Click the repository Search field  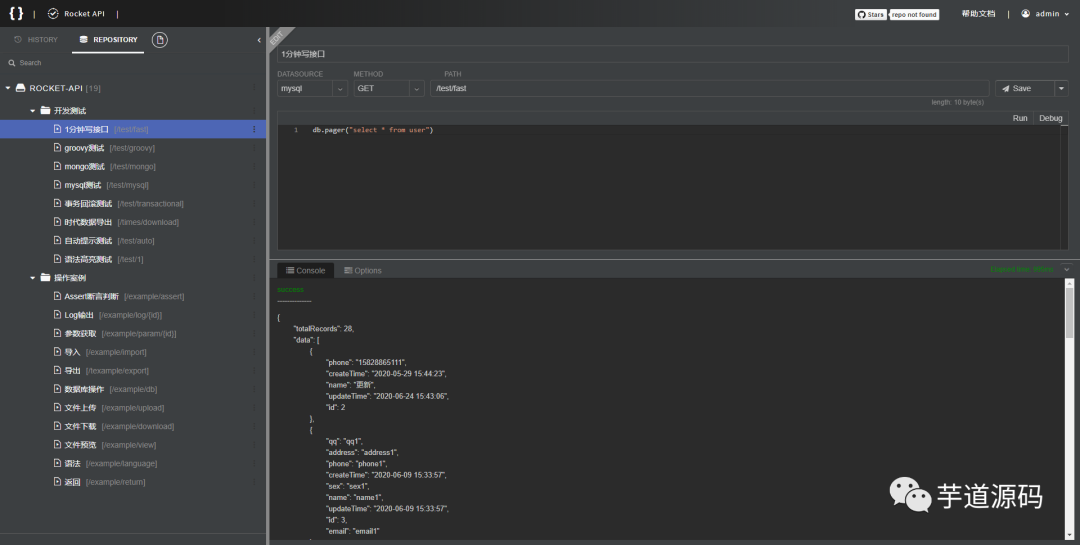tap(133, 63)
